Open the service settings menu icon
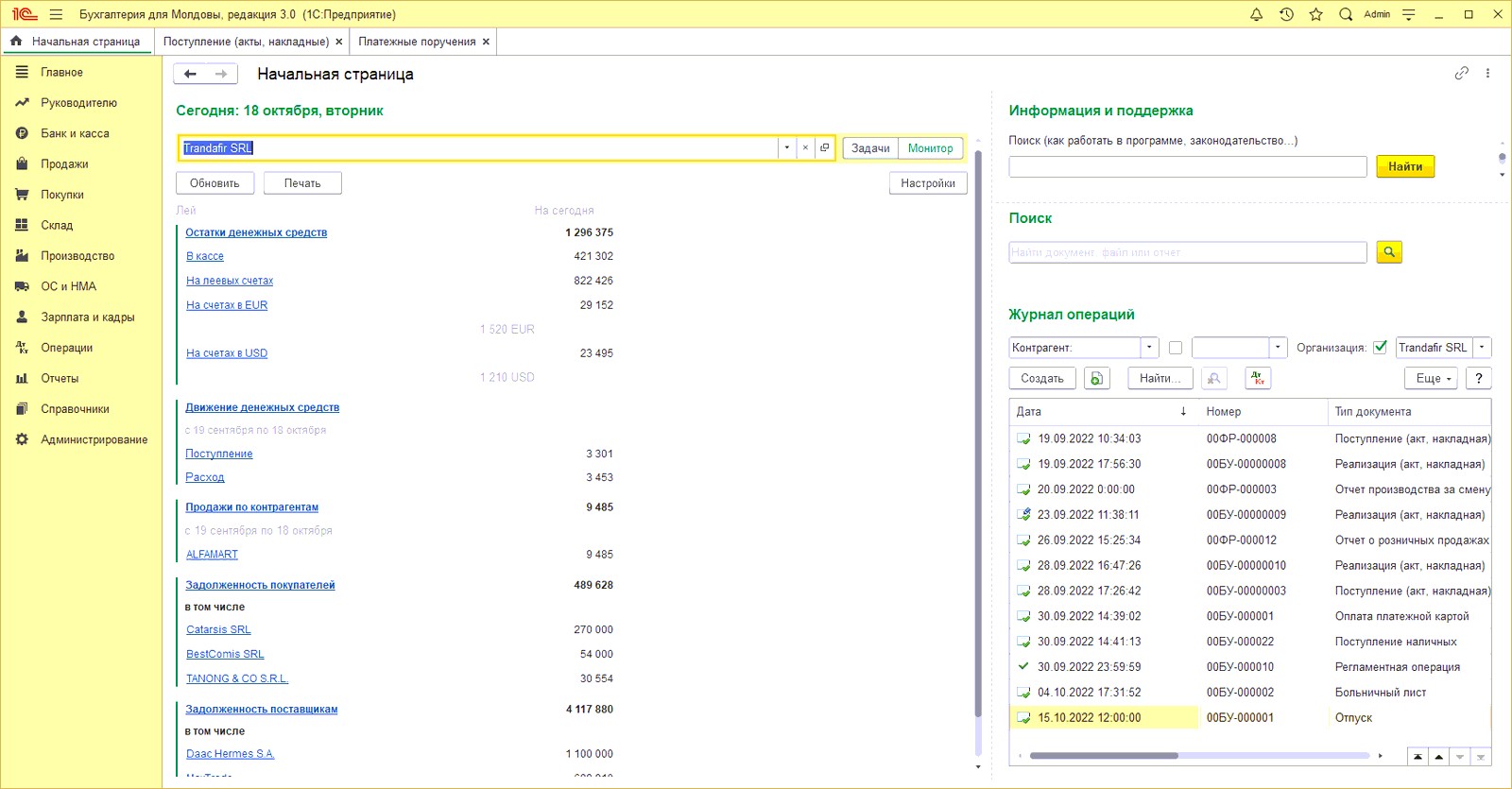Screen dimensions: 1512x789 pyautogui.click(x=1409, y=14)
